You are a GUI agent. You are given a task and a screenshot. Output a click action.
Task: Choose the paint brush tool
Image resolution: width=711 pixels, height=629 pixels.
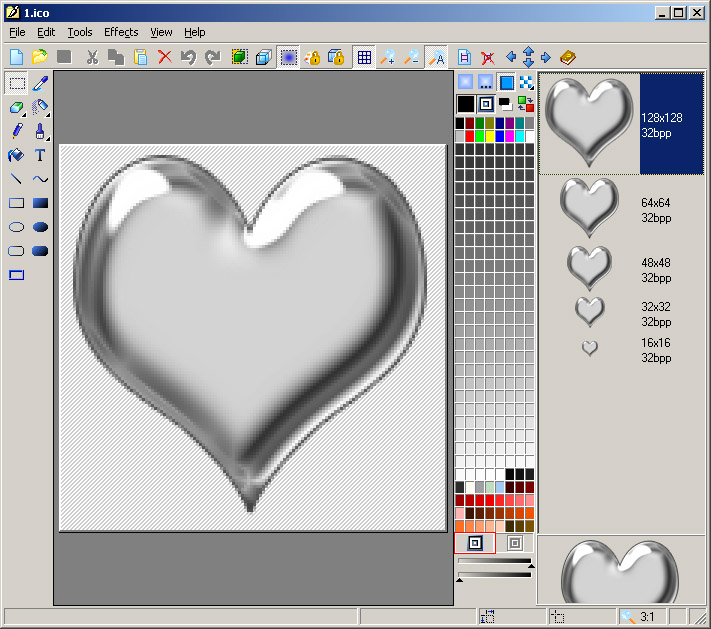40,132
